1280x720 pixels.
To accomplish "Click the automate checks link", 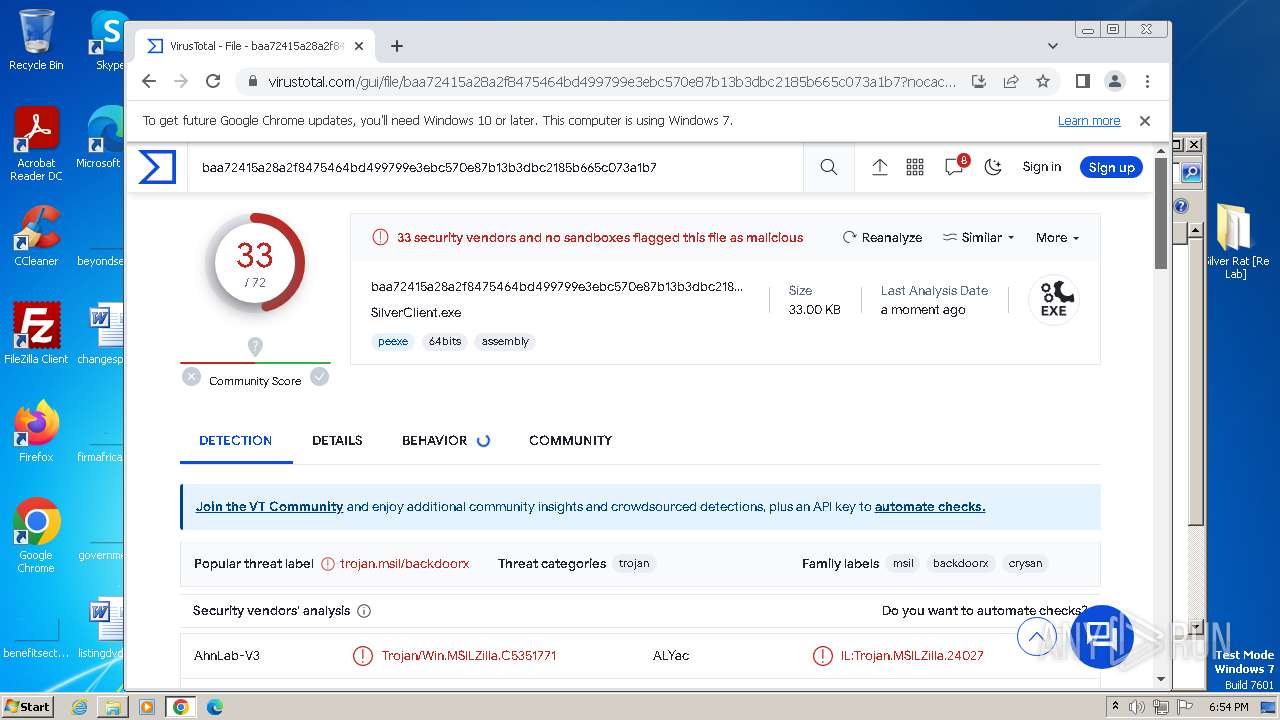I will [x=930, y=507].
